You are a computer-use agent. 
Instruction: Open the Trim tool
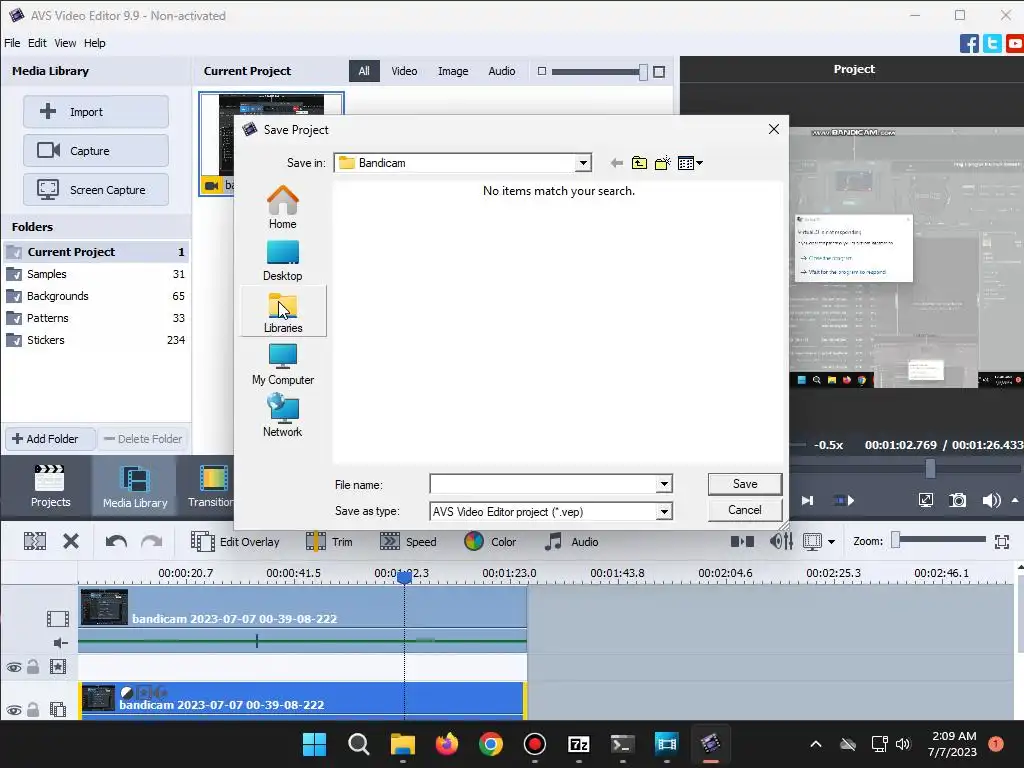[329, 541]
